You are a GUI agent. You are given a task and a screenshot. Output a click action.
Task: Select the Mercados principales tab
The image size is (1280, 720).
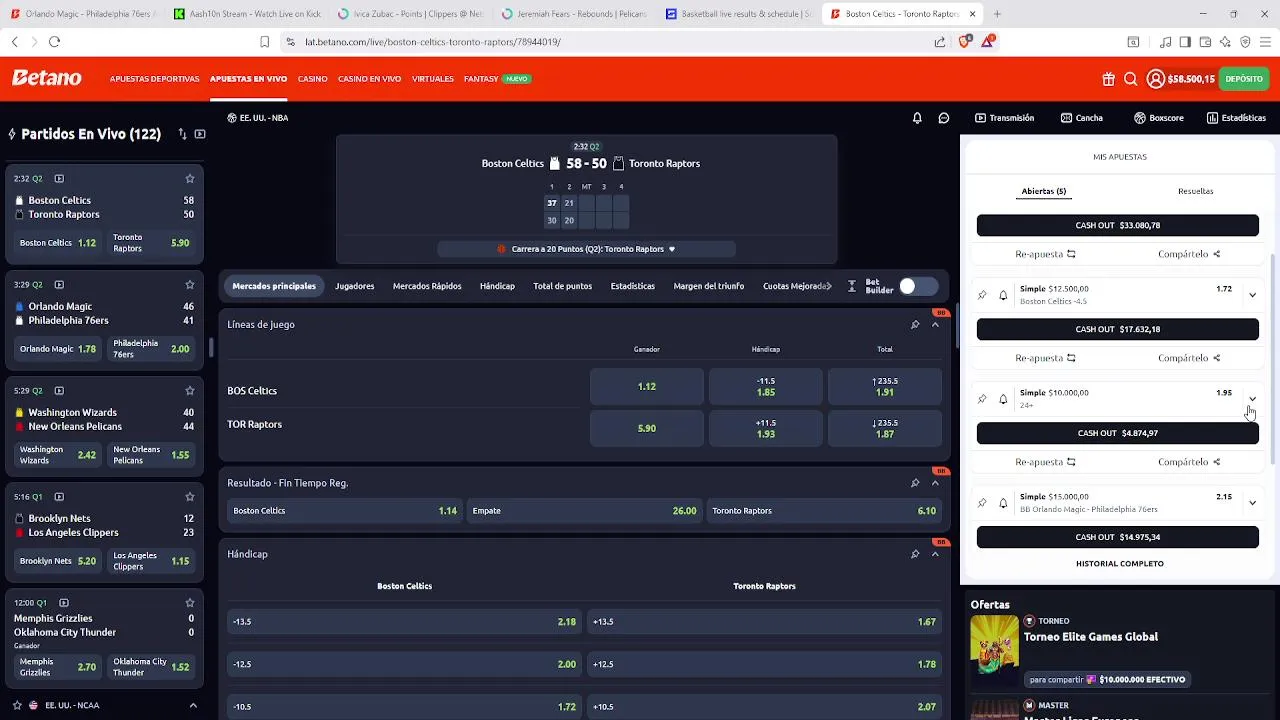pyautogui.click(x=274, y=286)
